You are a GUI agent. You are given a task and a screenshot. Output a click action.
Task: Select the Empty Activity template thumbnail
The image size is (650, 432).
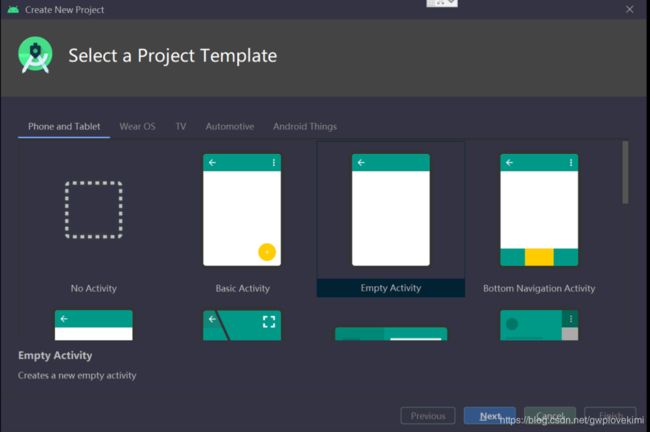point(391,210)
